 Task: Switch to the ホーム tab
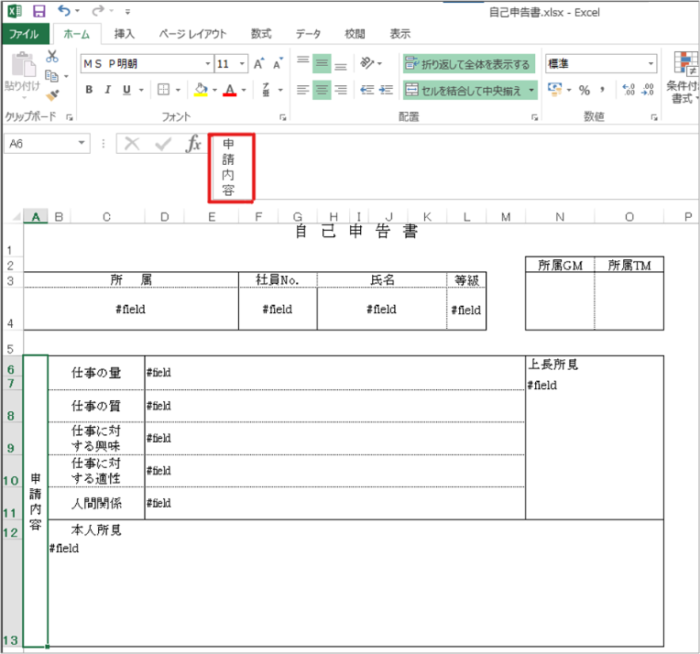pos(77,34)
